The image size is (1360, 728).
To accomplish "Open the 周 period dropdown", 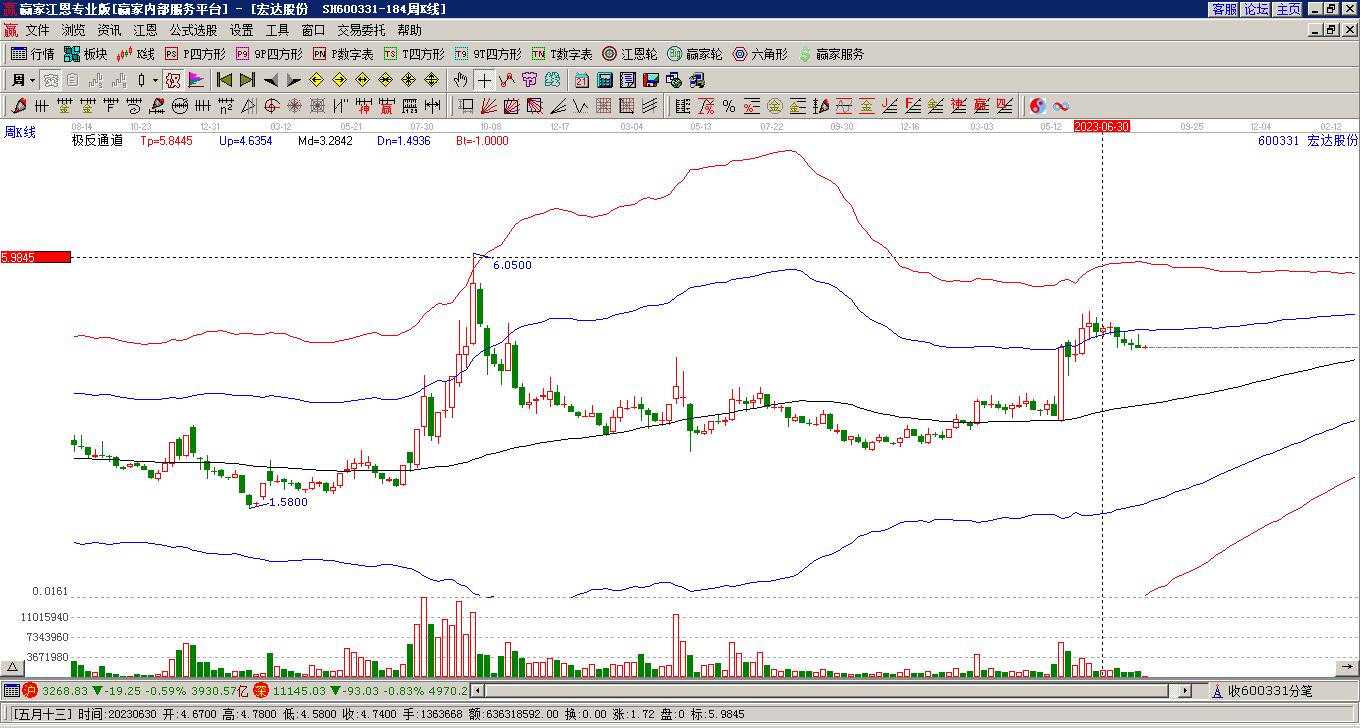I will tap(24, 80).
